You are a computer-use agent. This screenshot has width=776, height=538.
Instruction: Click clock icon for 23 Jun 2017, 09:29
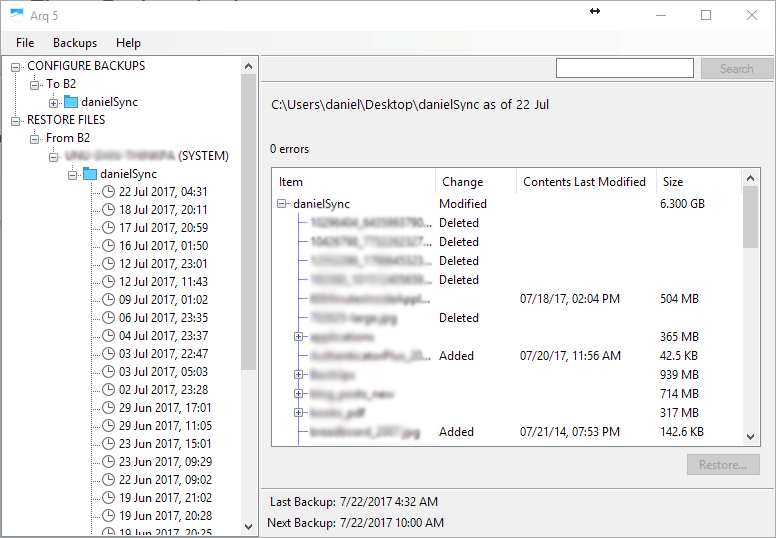pos(108,461)
